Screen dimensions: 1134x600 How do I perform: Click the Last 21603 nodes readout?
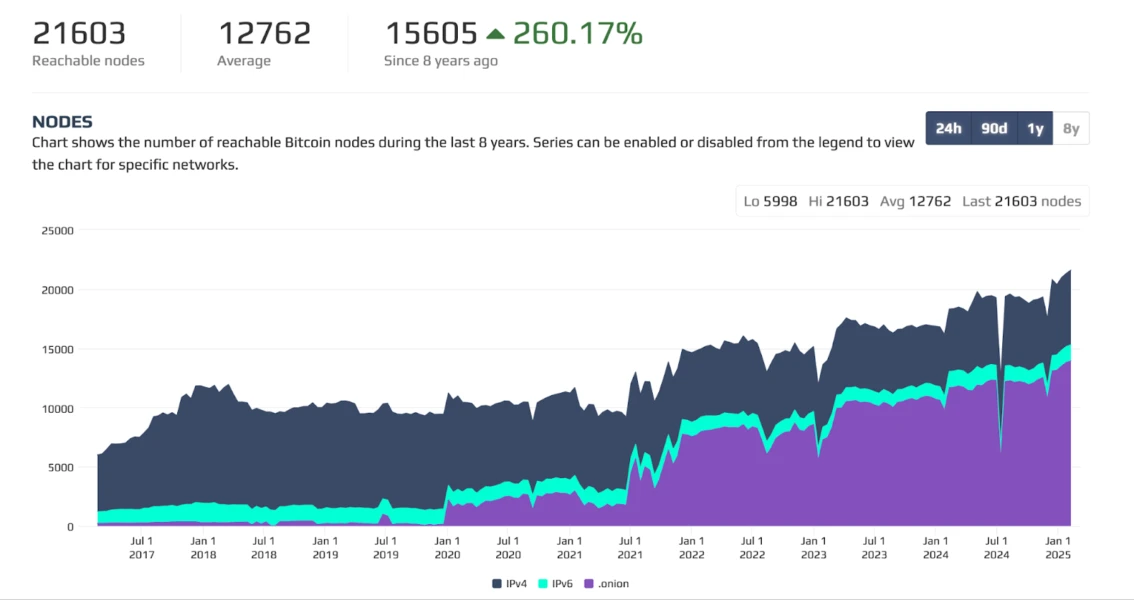click(1021, 201)
